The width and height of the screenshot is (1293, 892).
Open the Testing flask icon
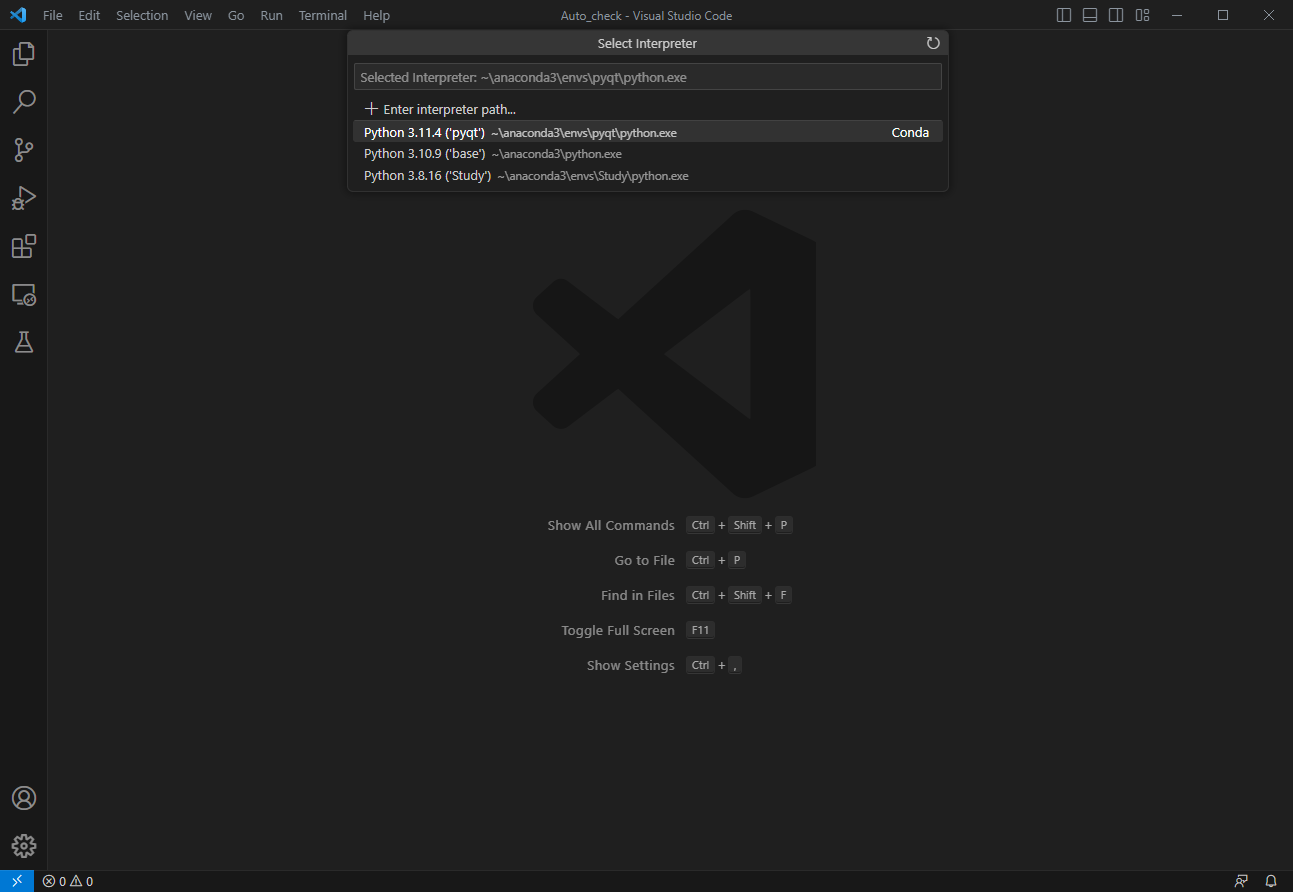[24, 342]
